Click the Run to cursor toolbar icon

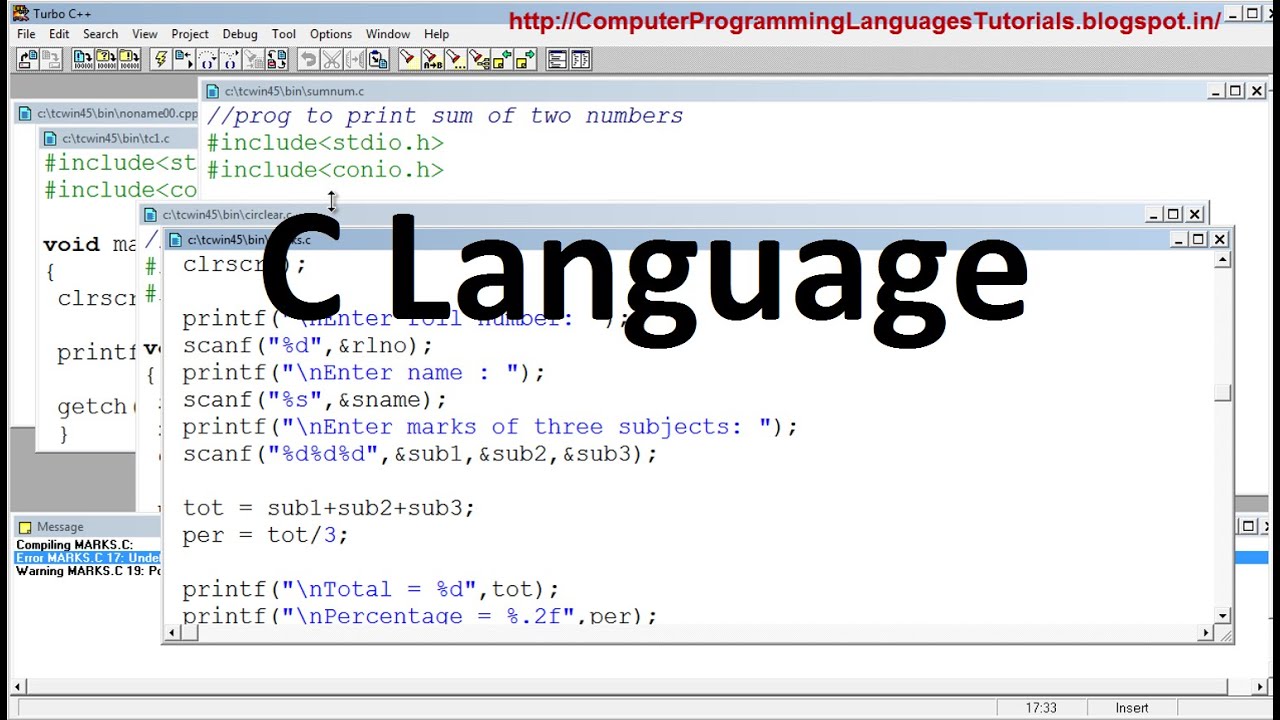[183, 60]
